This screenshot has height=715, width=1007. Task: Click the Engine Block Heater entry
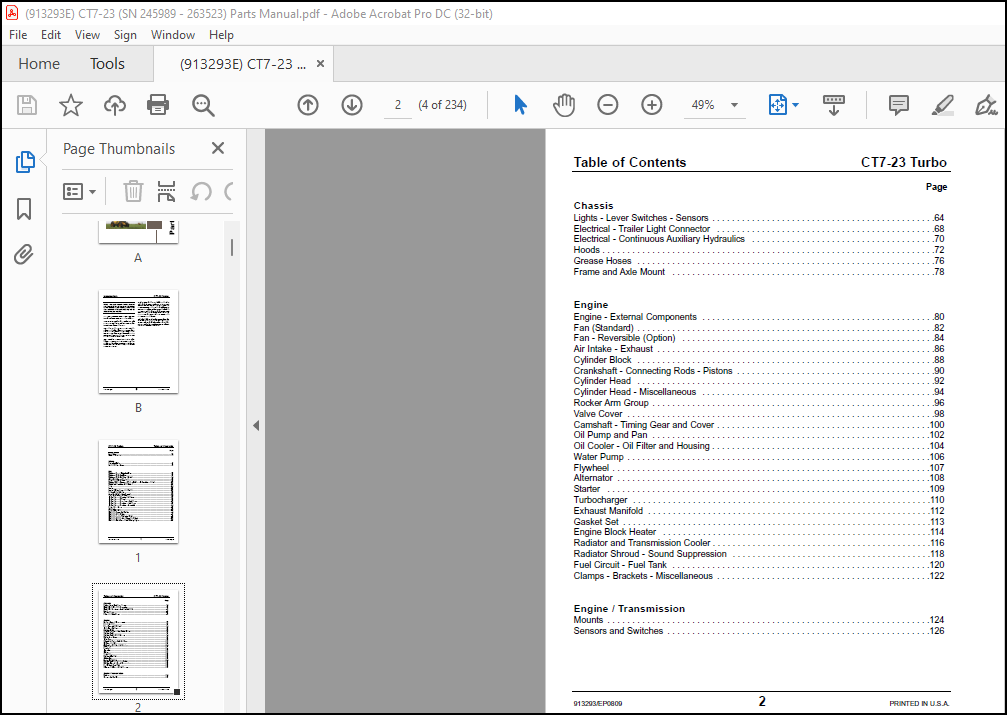tap(758, 532)
